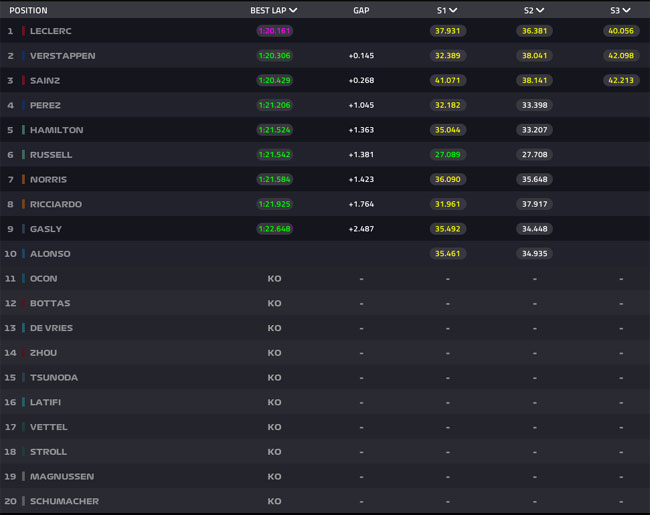The height and width of the screenshot is (515, 650).
Task: Click Alonso's S1 time 35.461
Action: [x=448, y=254]
